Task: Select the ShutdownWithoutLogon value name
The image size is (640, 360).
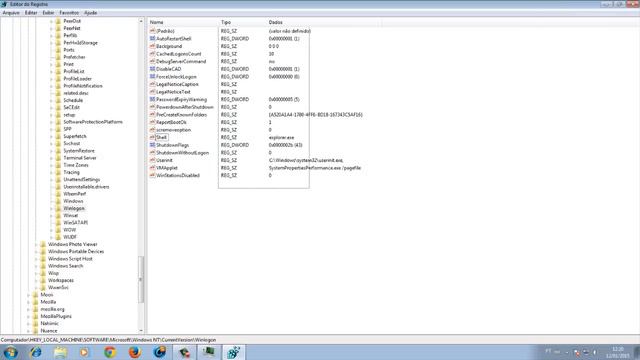Action: point(182,153)
